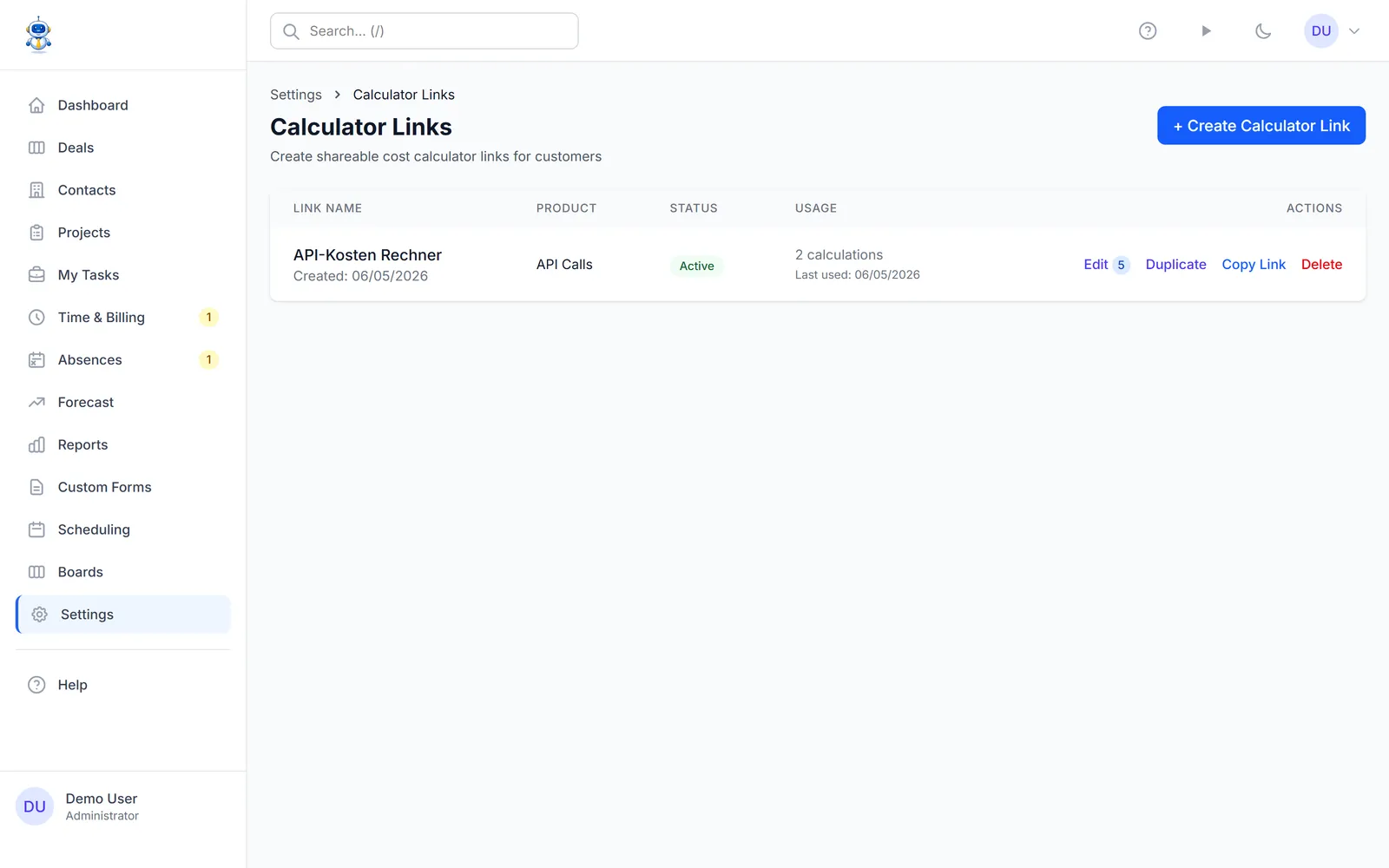The width and height of the screenshot is (1389, 868).
Task: Click the Boards columns icon
Action: pyautogui.click(x=36, y=572)
